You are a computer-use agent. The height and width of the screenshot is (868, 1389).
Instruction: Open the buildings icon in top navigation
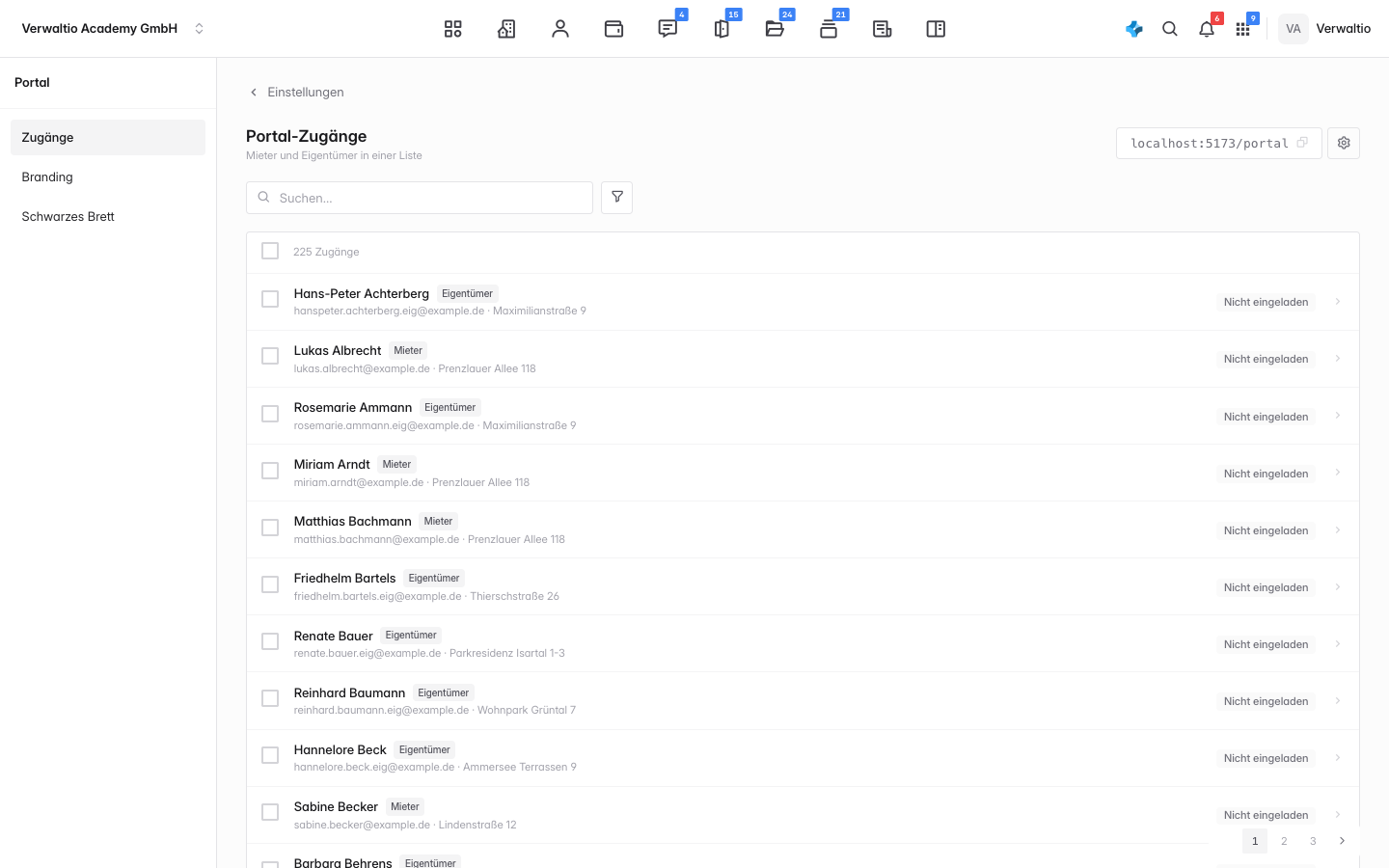coord(506,29)
